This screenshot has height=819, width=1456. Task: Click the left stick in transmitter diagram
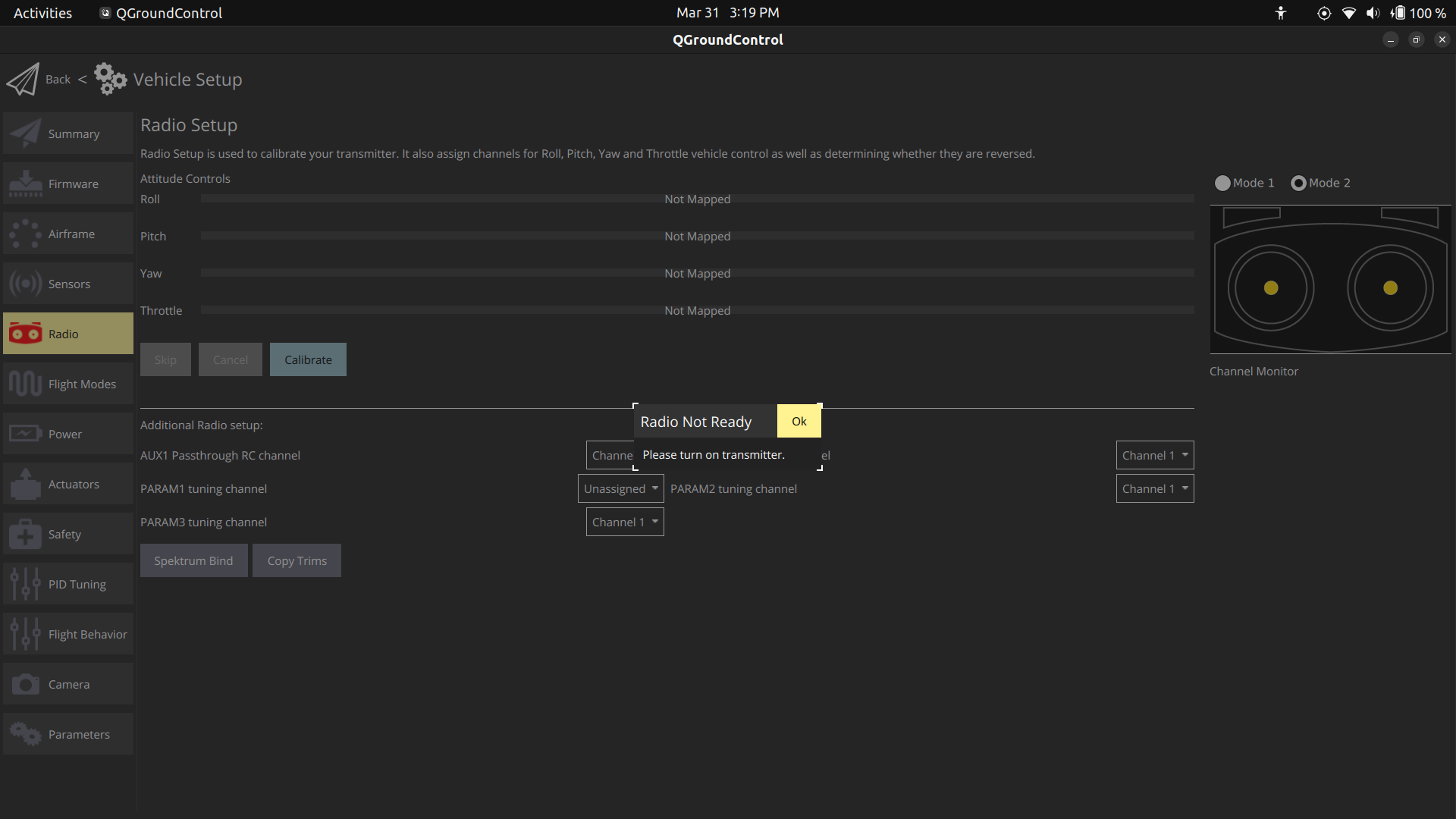pos(1271,288)
